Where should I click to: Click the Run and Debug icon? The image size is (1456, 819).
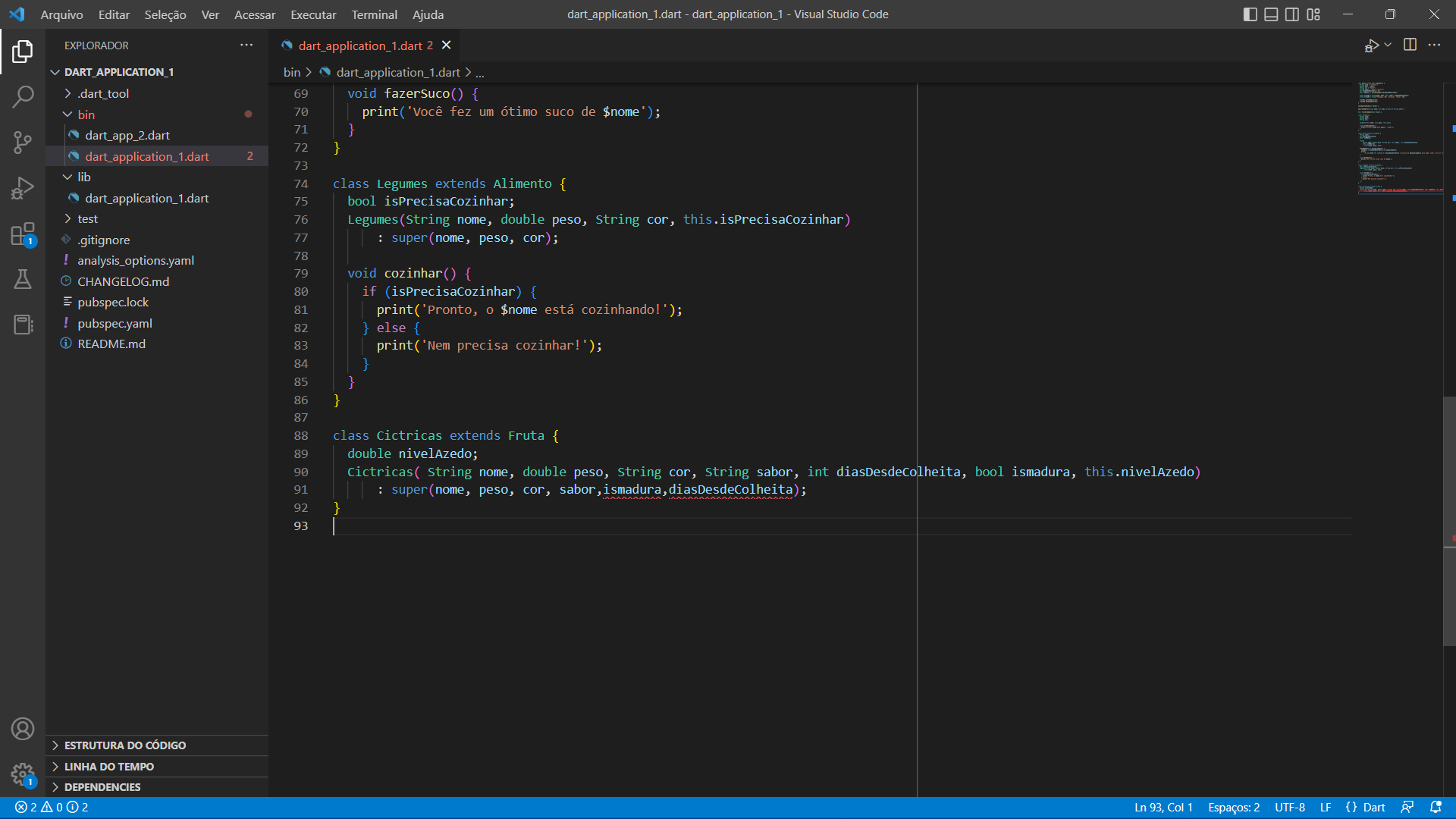tap(22, 188)
